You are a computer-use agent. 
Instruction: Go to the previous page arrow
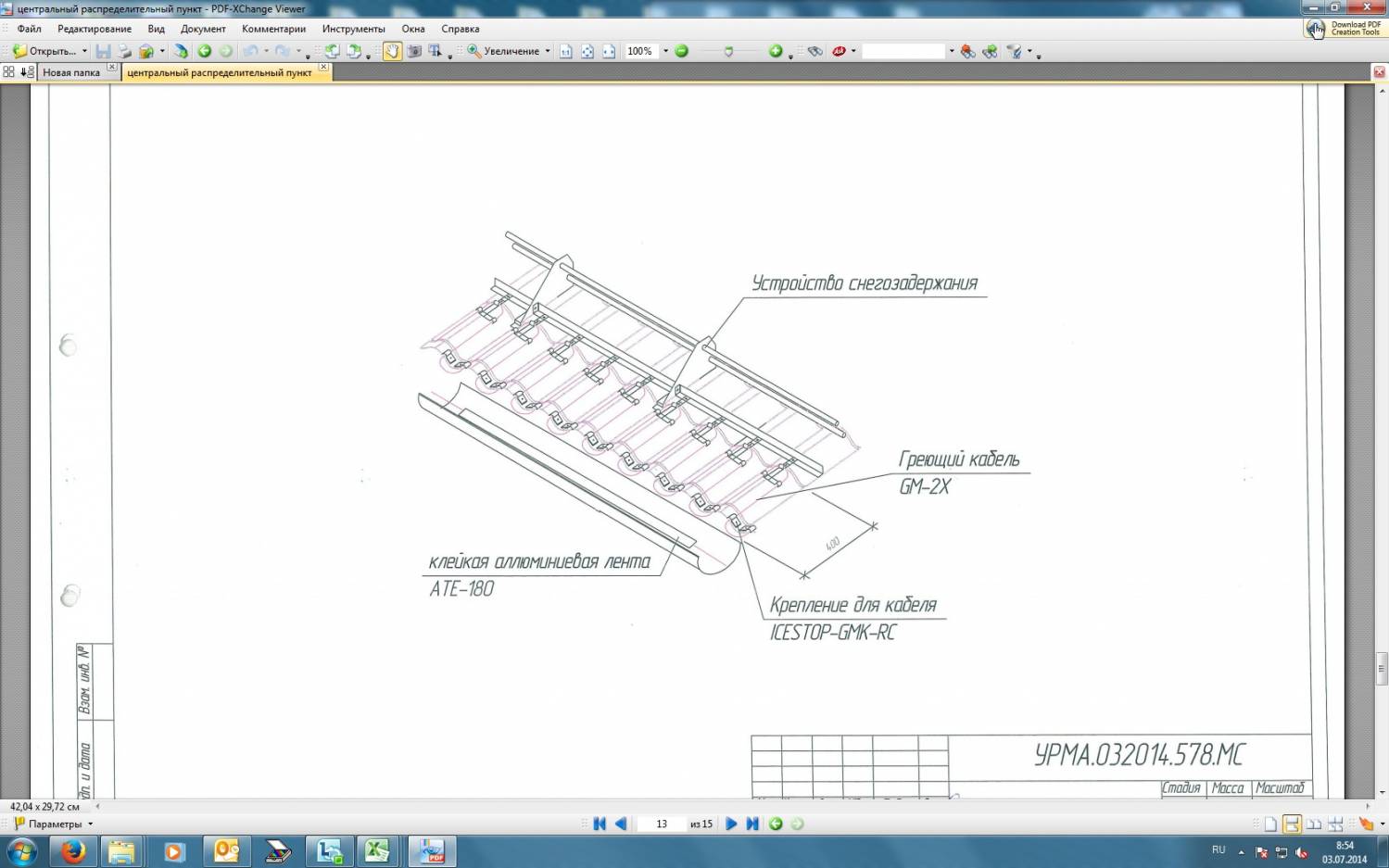[x=621, y=824]
